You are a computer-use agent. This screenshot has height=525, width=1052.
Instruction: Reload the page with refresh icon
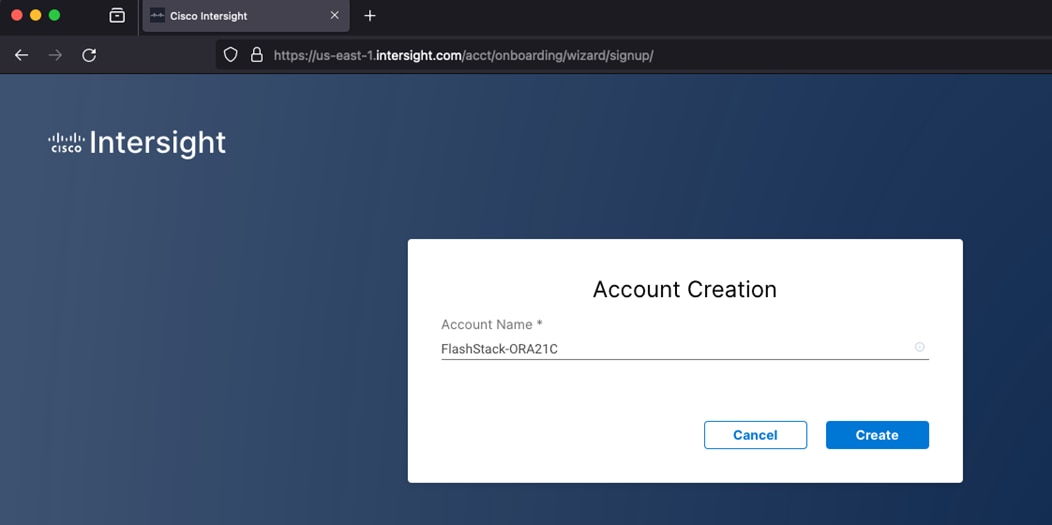coord(89,55)
